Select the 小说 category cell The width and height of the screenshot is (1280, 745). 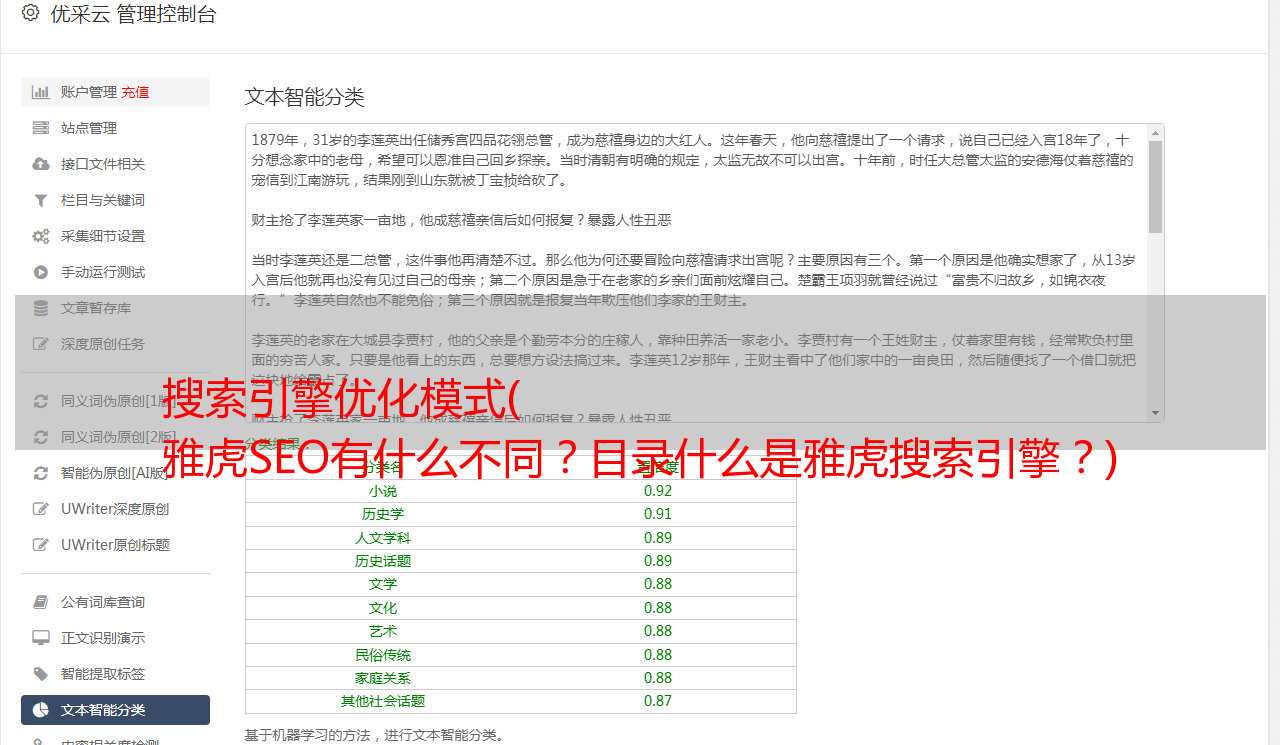[383, 491]
